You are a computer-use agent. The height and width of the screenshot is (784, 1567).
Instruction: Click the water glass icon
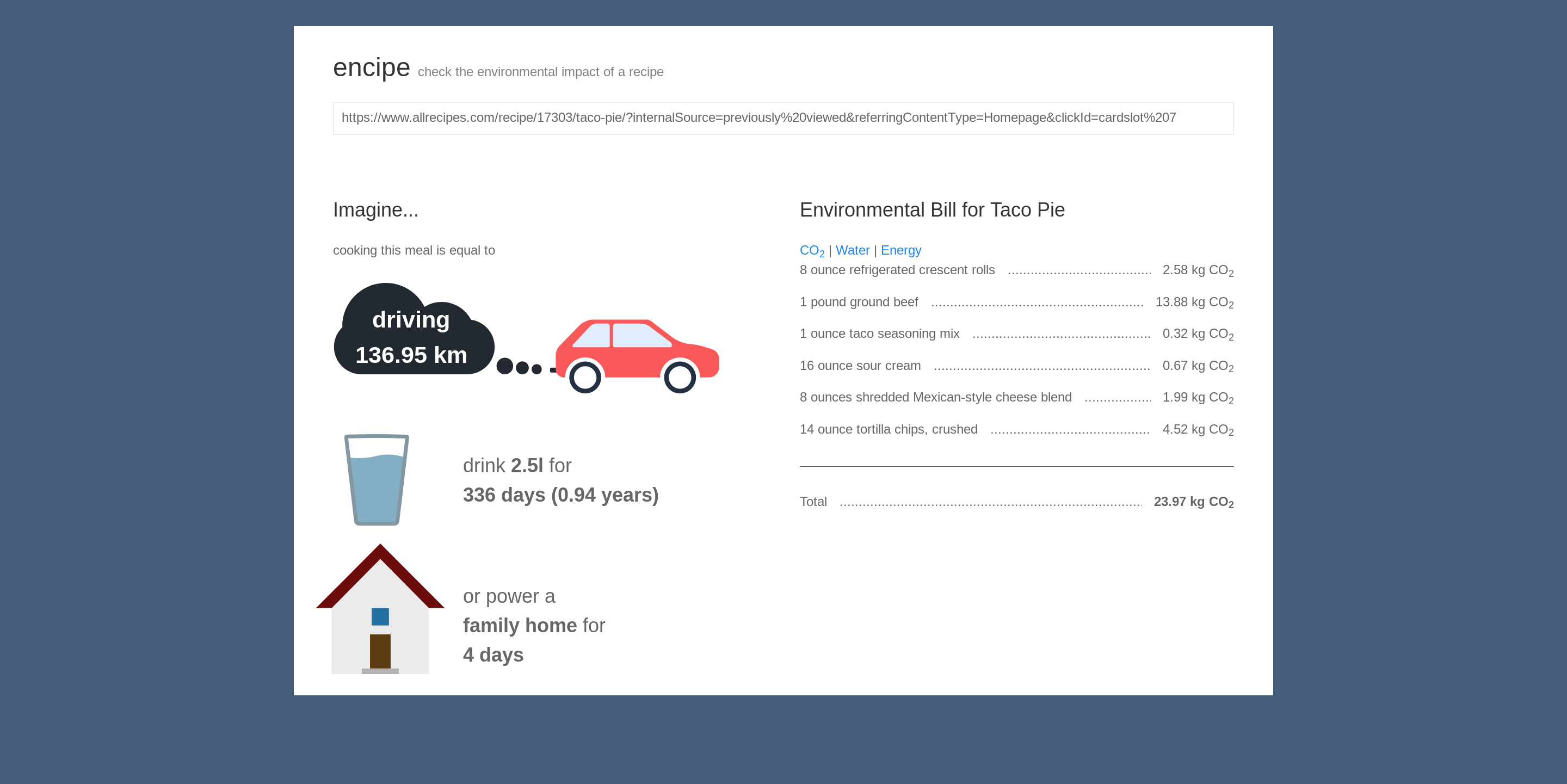click(x=377, y=479)
